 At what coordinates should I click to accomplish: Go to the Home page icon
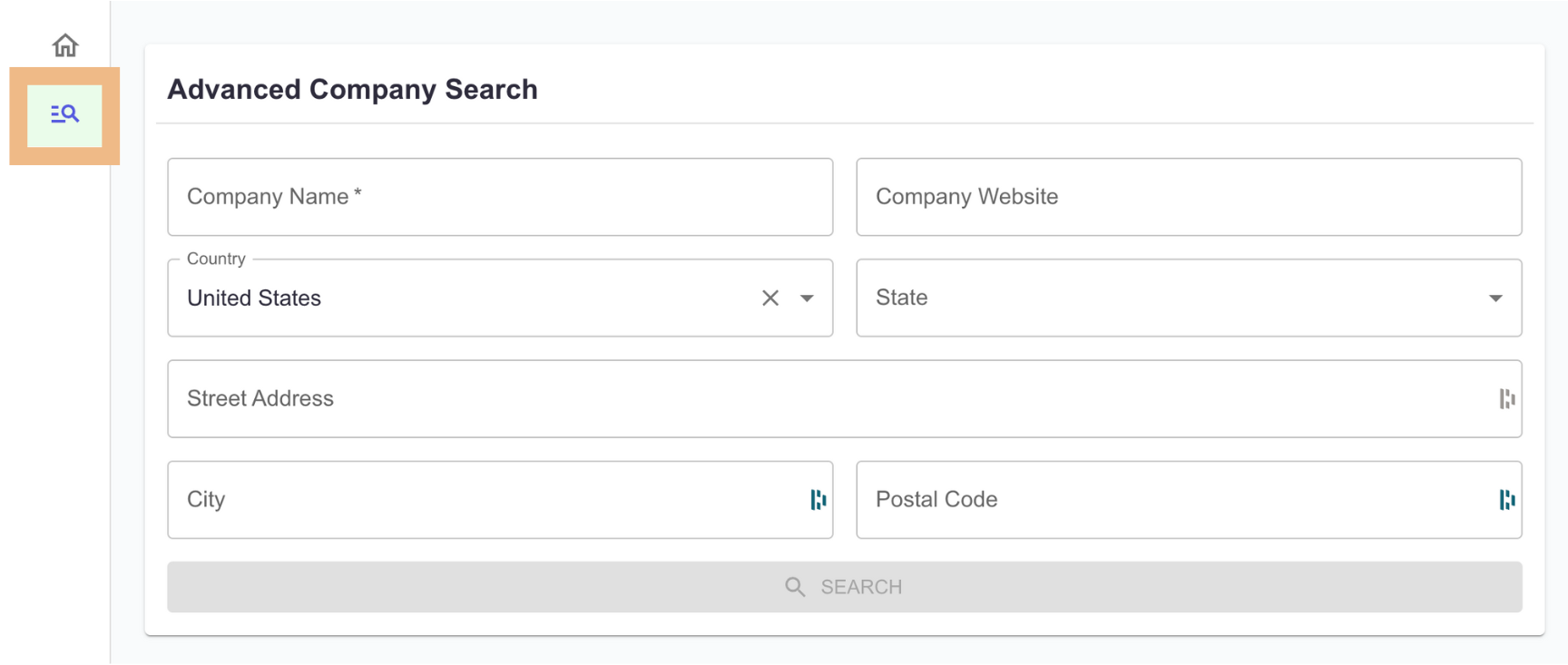pos(65,44)
